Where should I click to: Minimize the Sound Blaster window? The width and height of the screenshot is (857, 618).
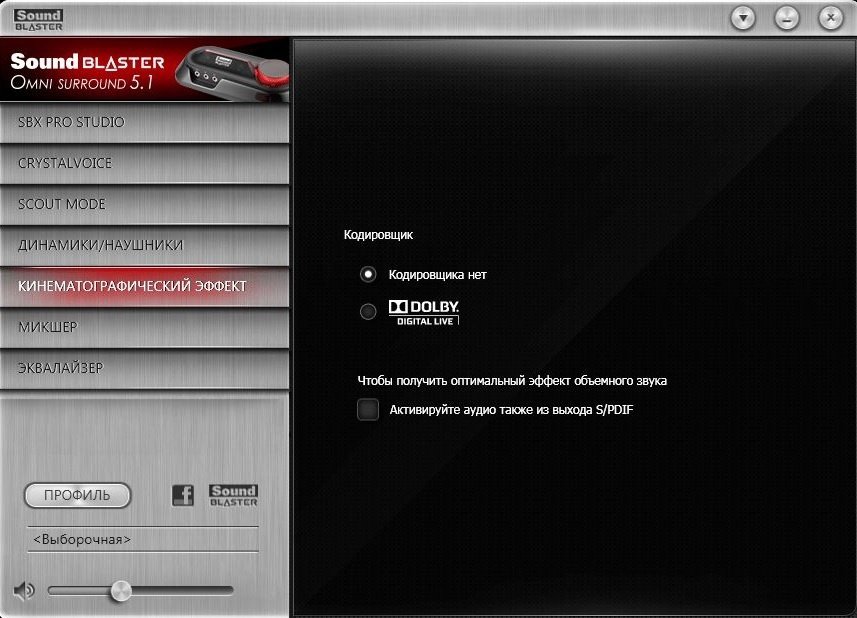click(786, 19)
